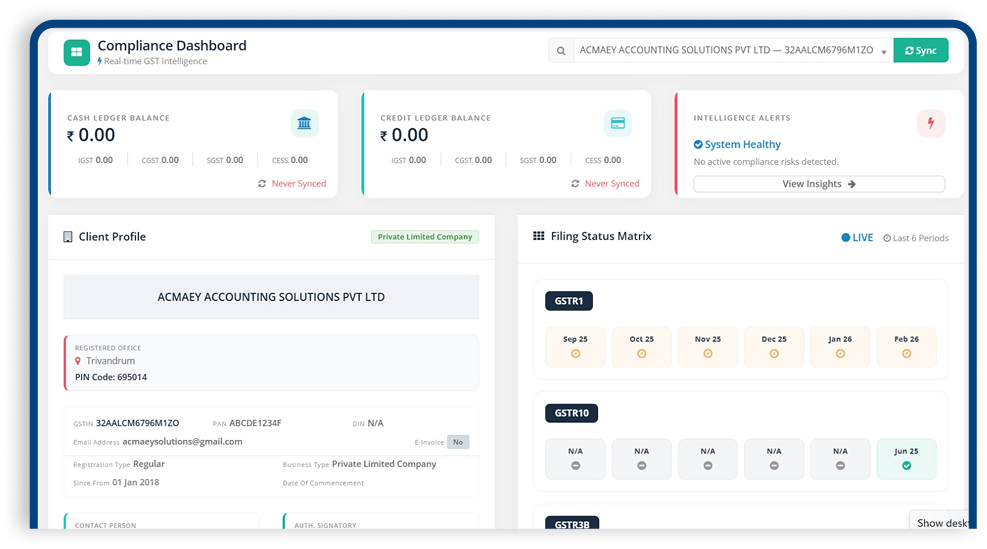Click the Since From 01 Jan 2018 value
Viewport: 987px width, 549px height.
(135, 482)
